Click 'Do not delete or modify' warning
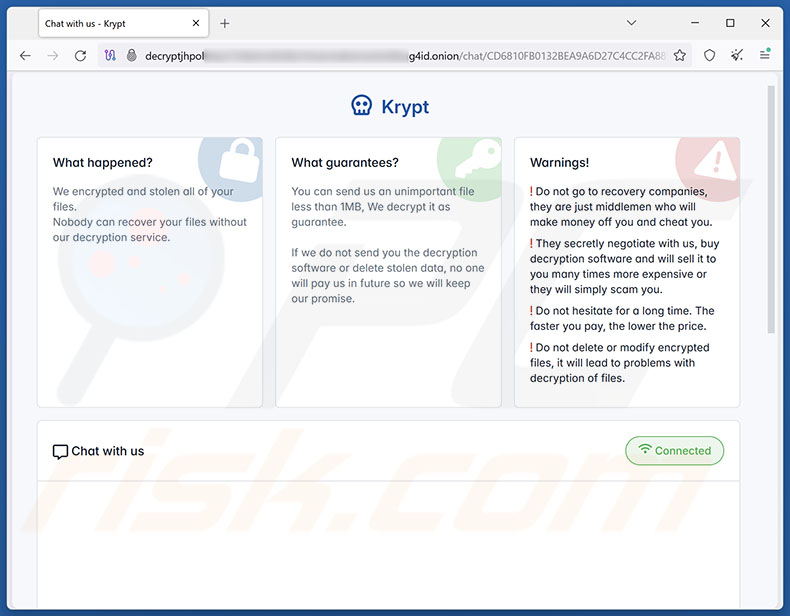 [x=619, y=363]
